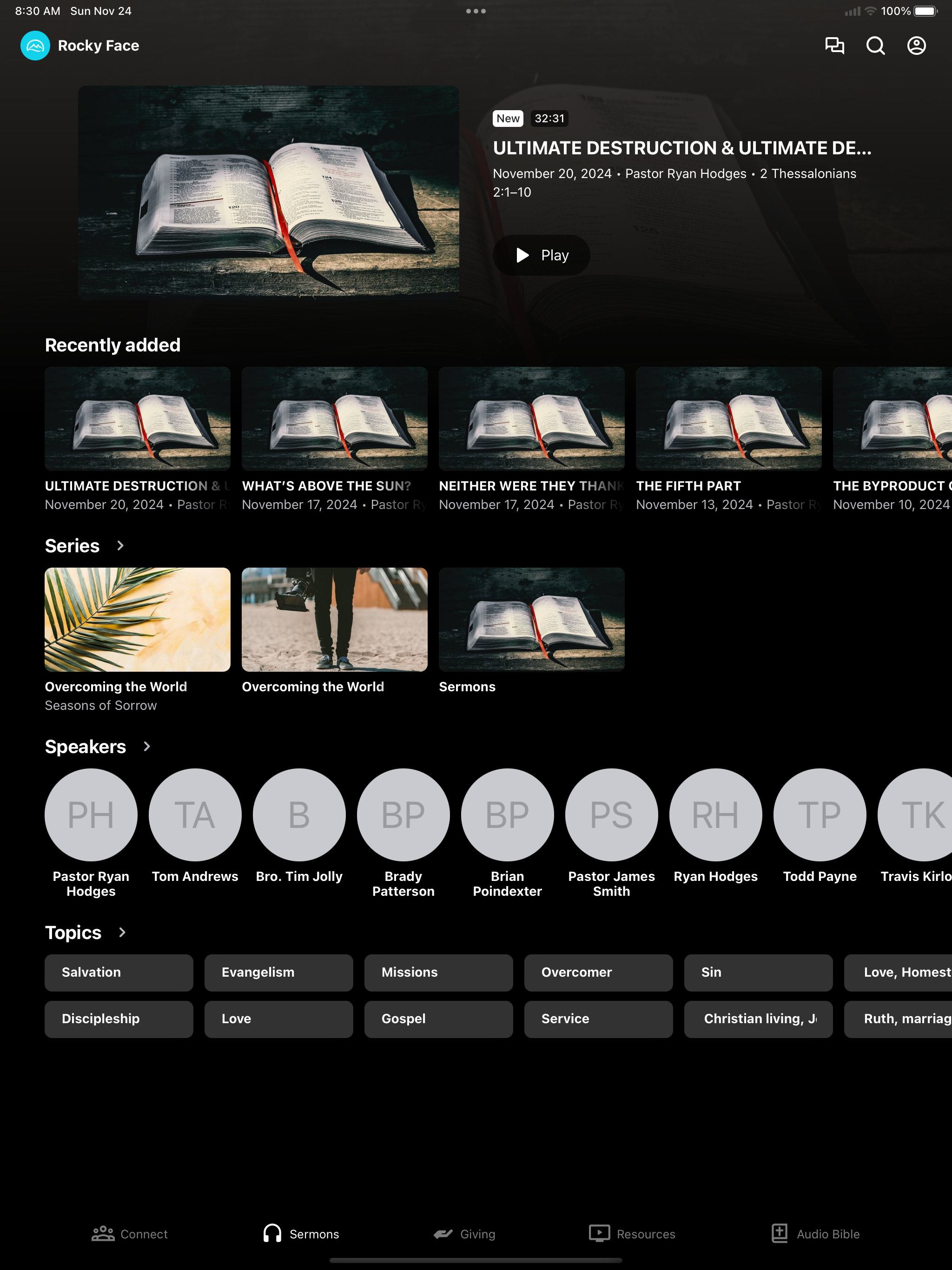Screen dimensions: 952x1270
Task: Select speaker Travis Kirlo avatar TK
Action: 915,815
